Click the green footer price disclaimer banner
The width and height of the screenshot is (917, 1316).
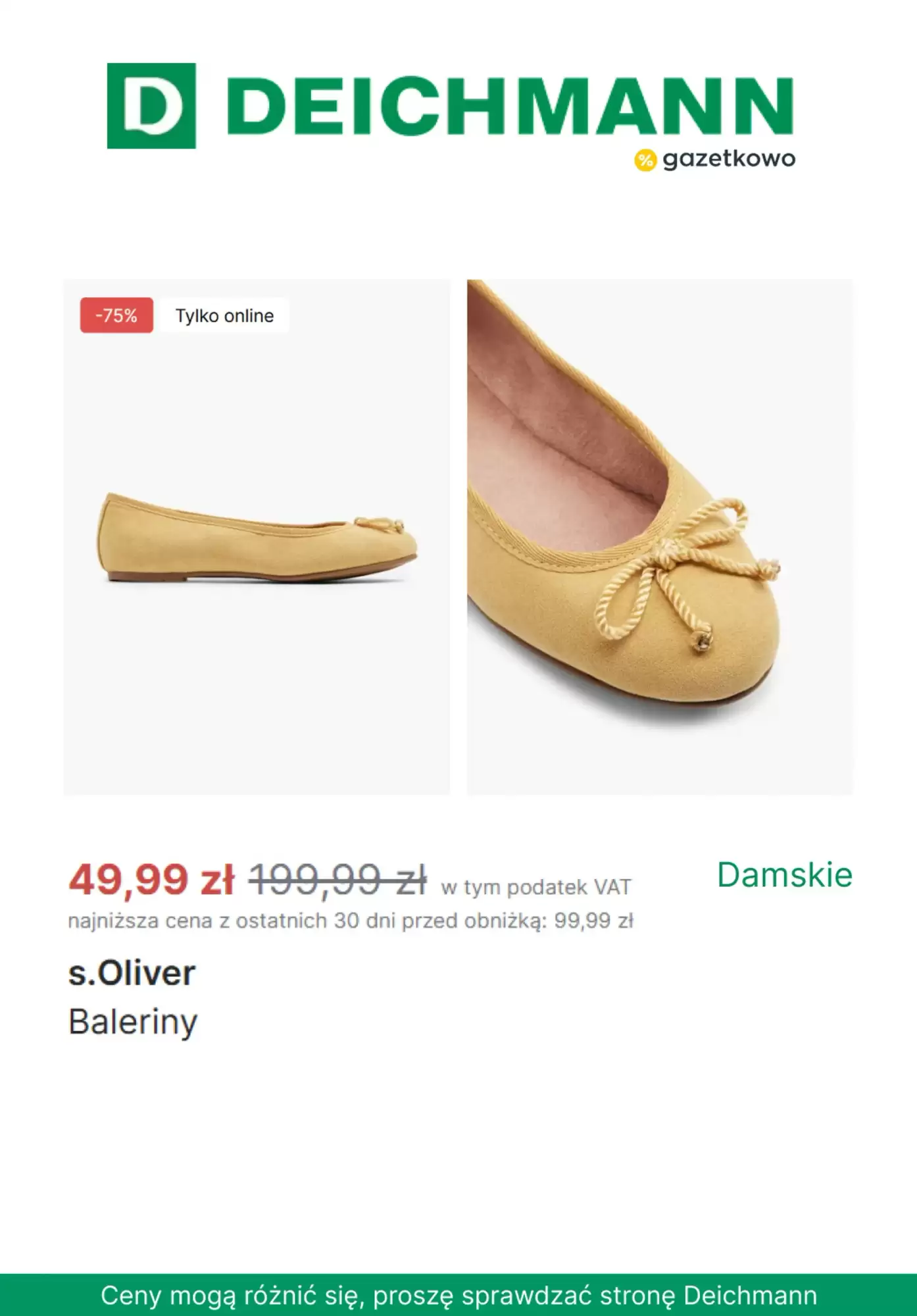[x=458, y=1295]
